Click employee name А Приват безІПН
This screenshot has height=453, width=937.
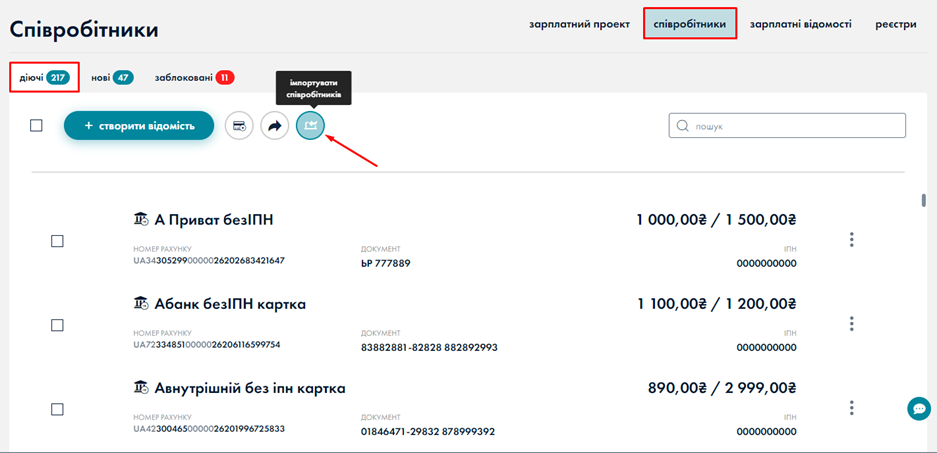click(214, 221)
